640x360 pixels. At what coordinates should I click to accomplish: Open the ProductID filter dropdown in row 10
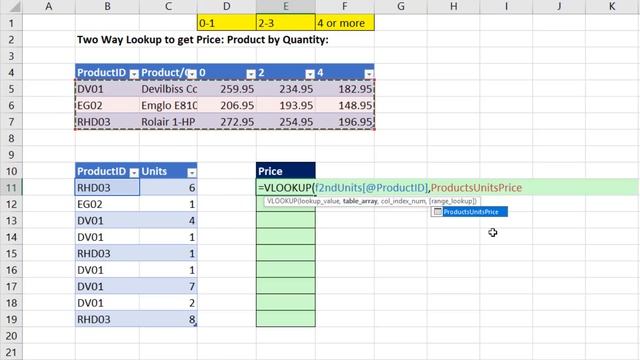pyautogui.click(x=134, y=173)
